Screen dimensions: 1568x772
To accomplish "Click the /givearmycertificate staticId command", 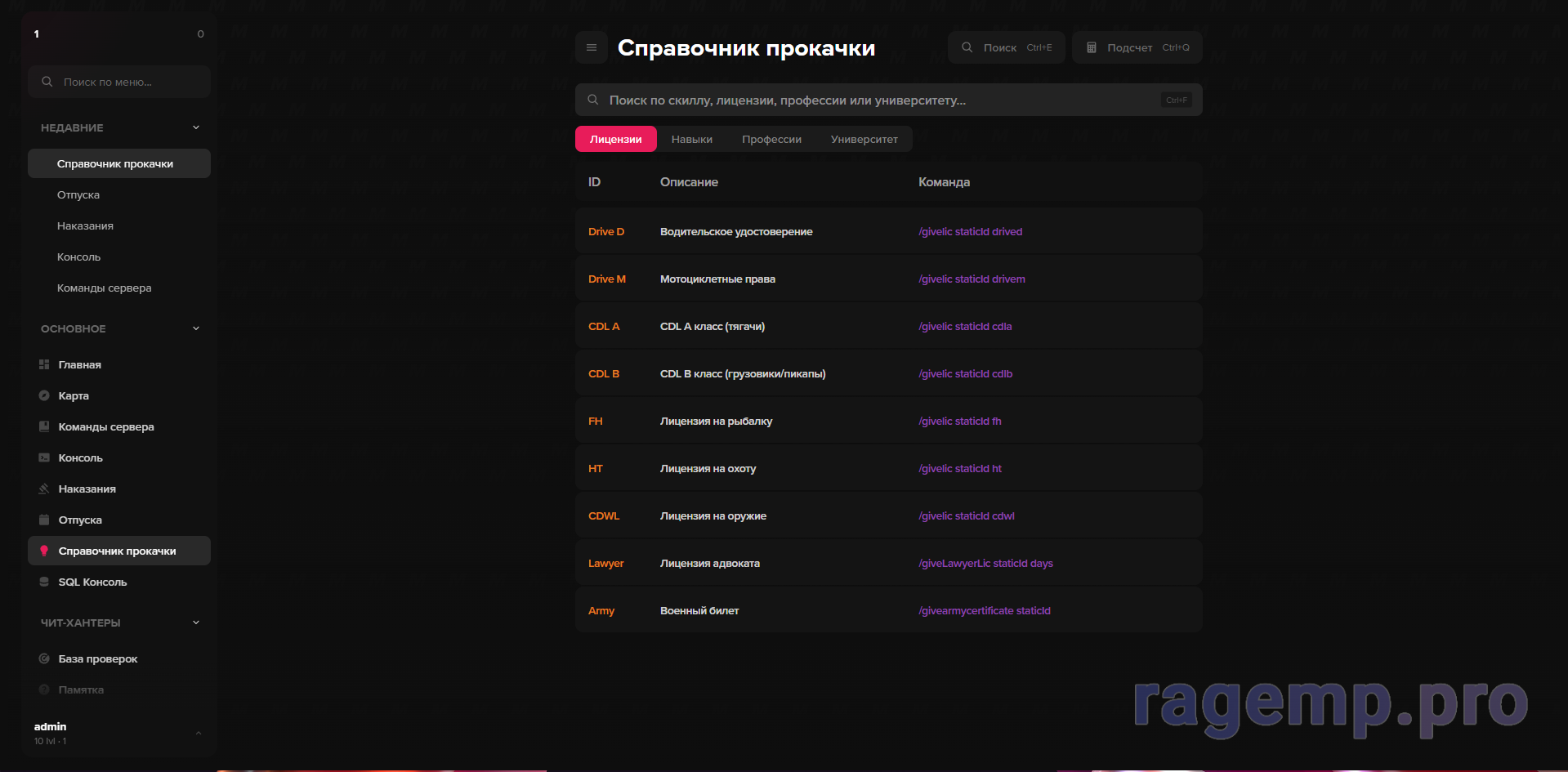I will [985, 611].
